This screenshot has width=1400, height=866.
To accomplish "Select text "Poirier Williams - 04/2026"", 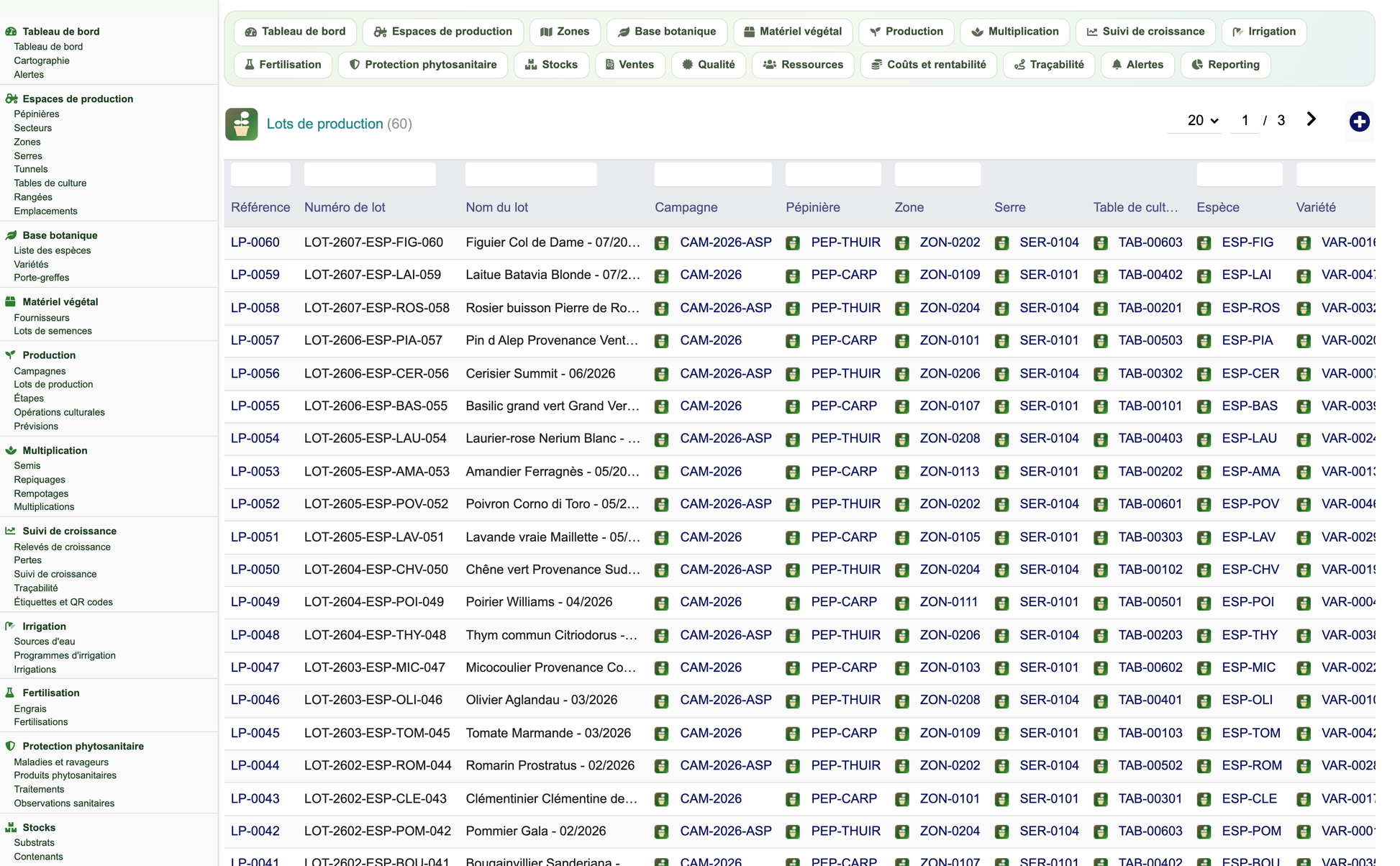I will [x=540, y=601].
